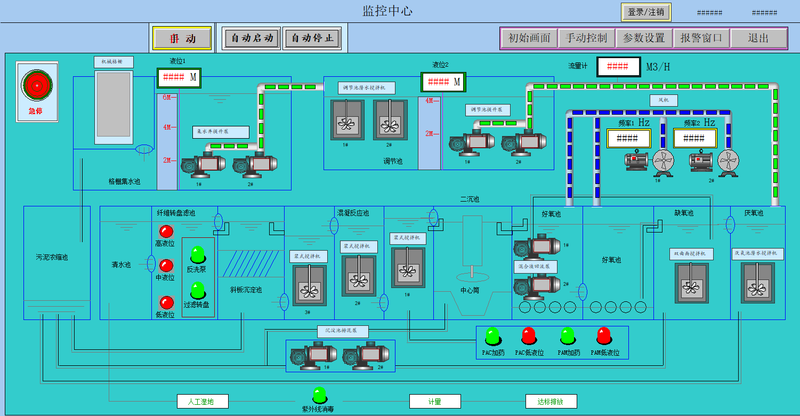Open the 初始画面 tab

[529, 38]
